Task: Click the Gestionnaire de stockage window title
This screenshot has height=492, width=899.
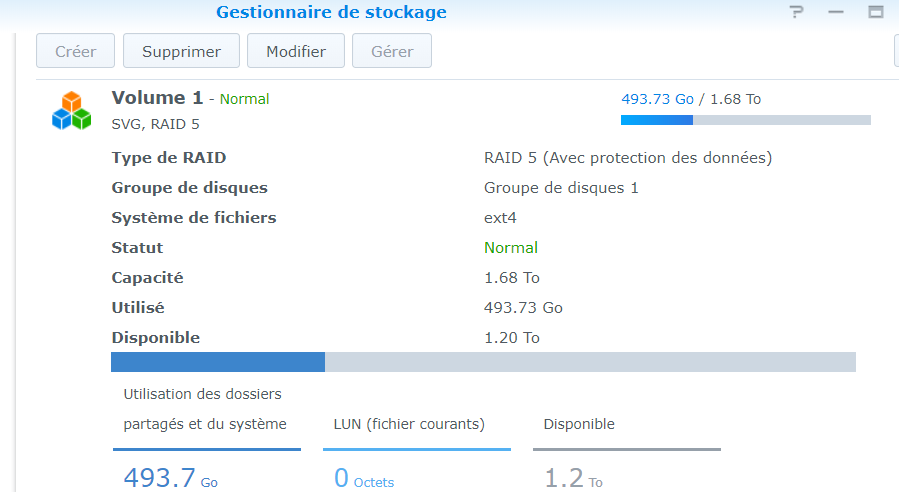Action: pyautogui.click(x=331, y=13)
